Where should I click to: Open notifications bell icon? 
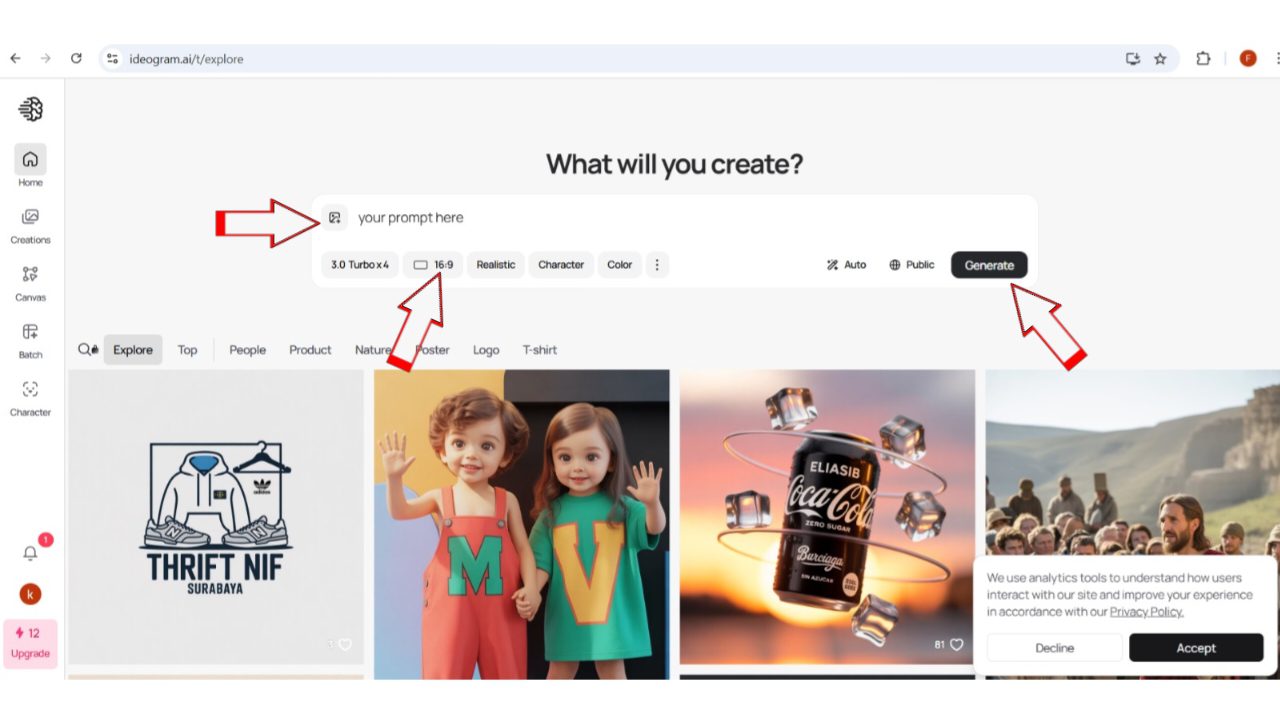click(30, 553)
